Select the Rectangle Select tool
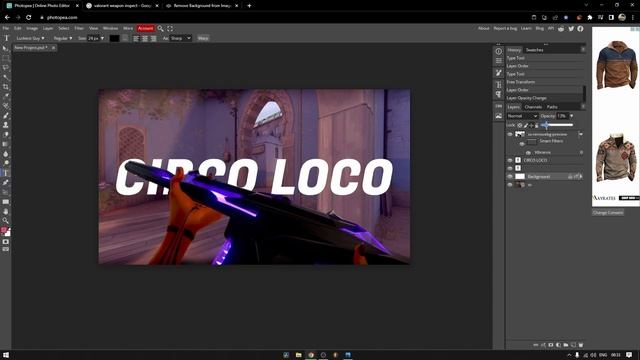 5,58
